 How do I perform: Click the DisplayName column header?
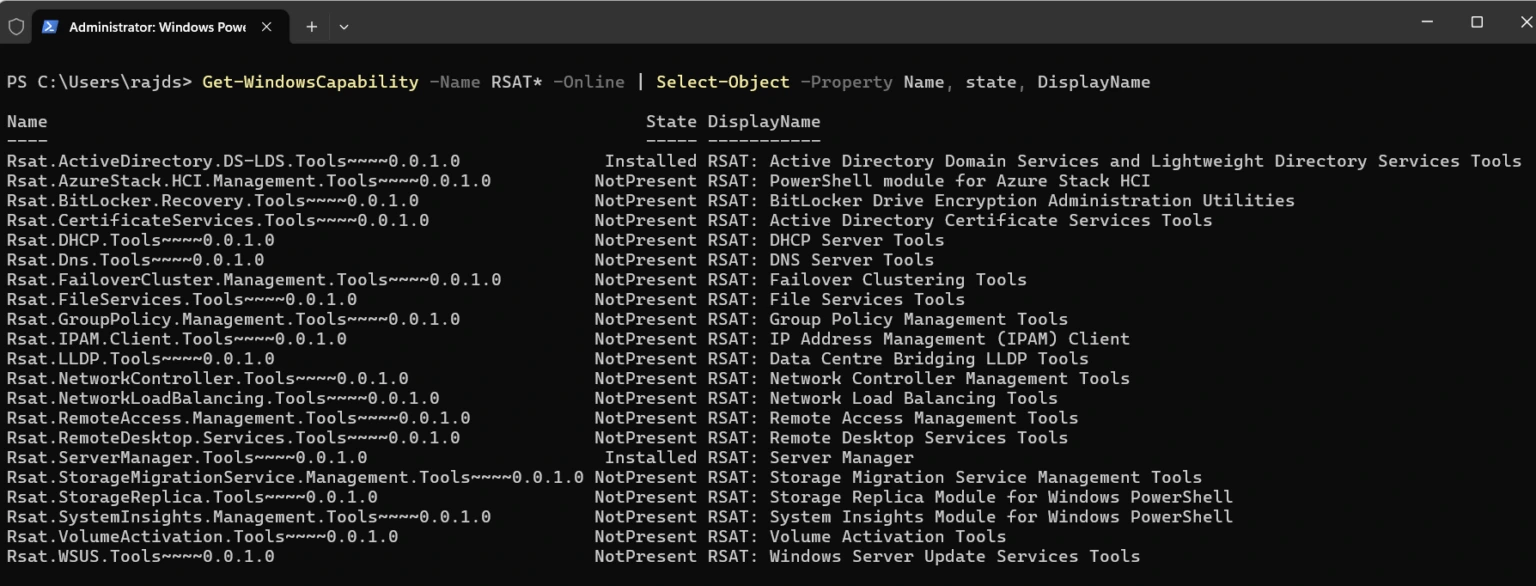[x=764, y=122]
